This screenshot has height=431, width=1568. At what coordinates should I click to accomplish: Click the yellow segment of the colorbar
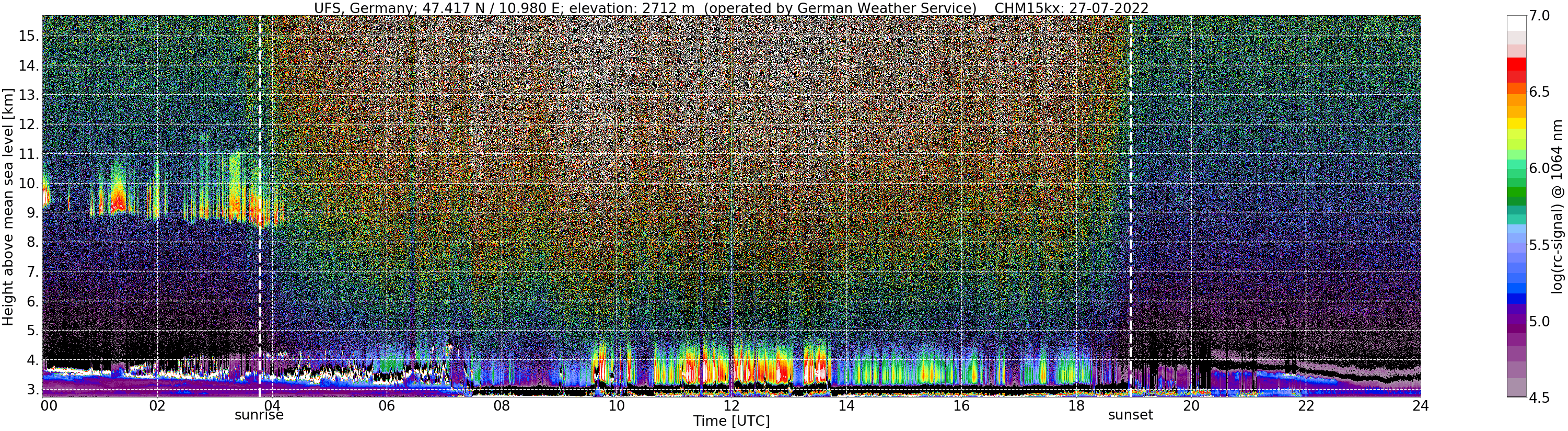[x=1516, y=122]
